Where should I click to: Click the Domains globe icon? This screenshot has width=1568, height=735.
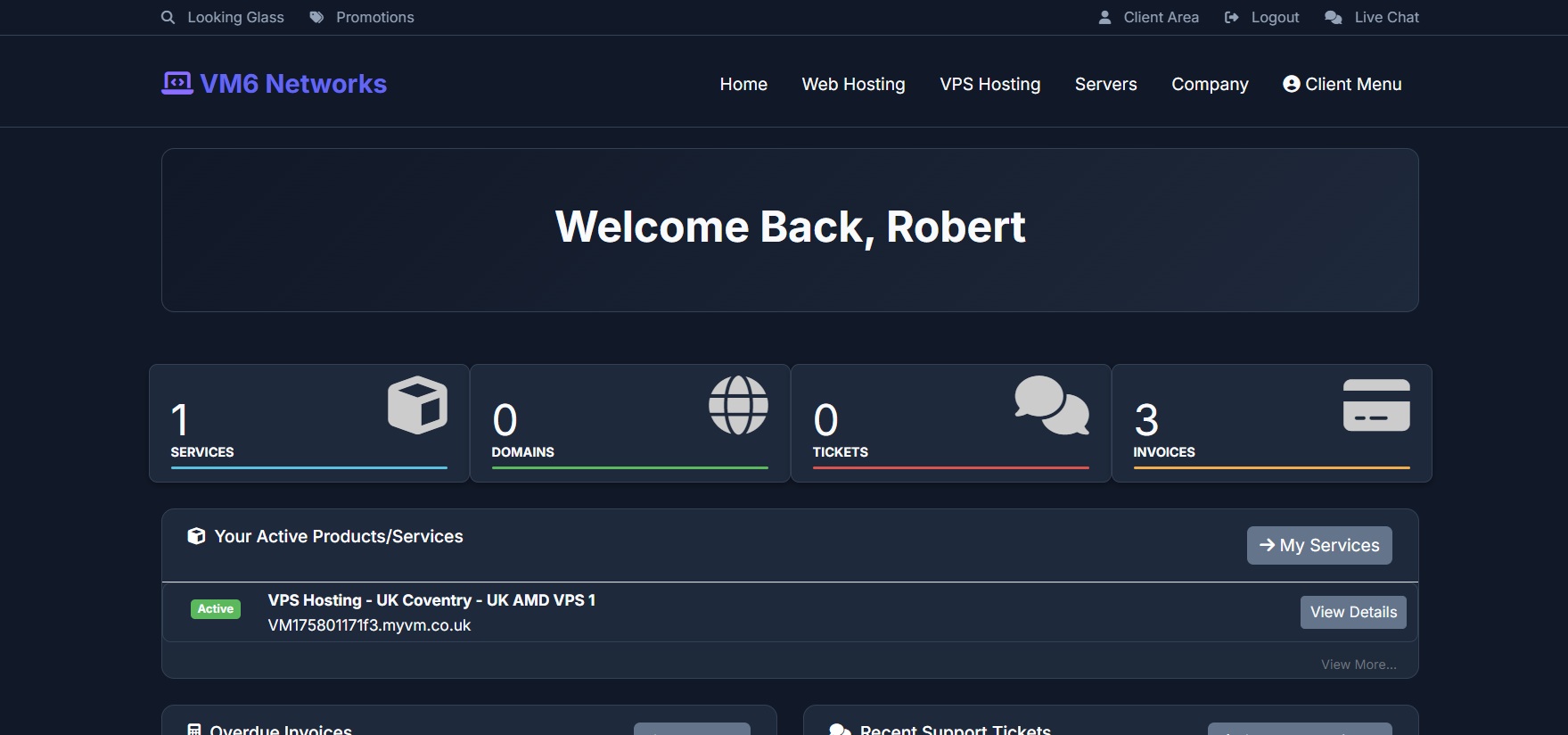[738, 405]
